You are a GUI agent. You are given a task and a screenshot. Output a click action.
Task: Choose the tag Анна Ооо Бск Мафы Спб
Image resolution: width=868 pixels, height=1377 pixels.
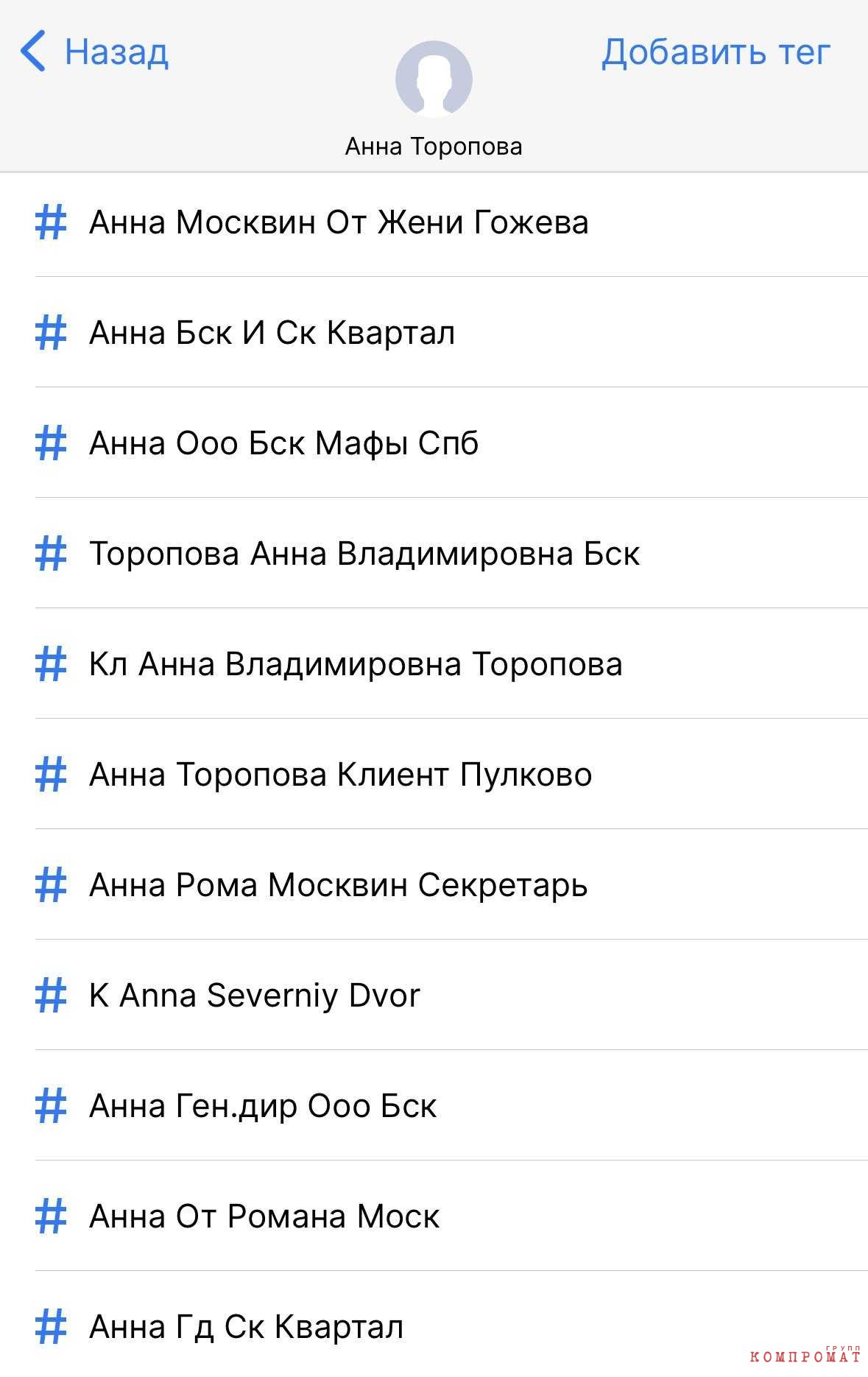pyautogui.click(x=451, y=443)
